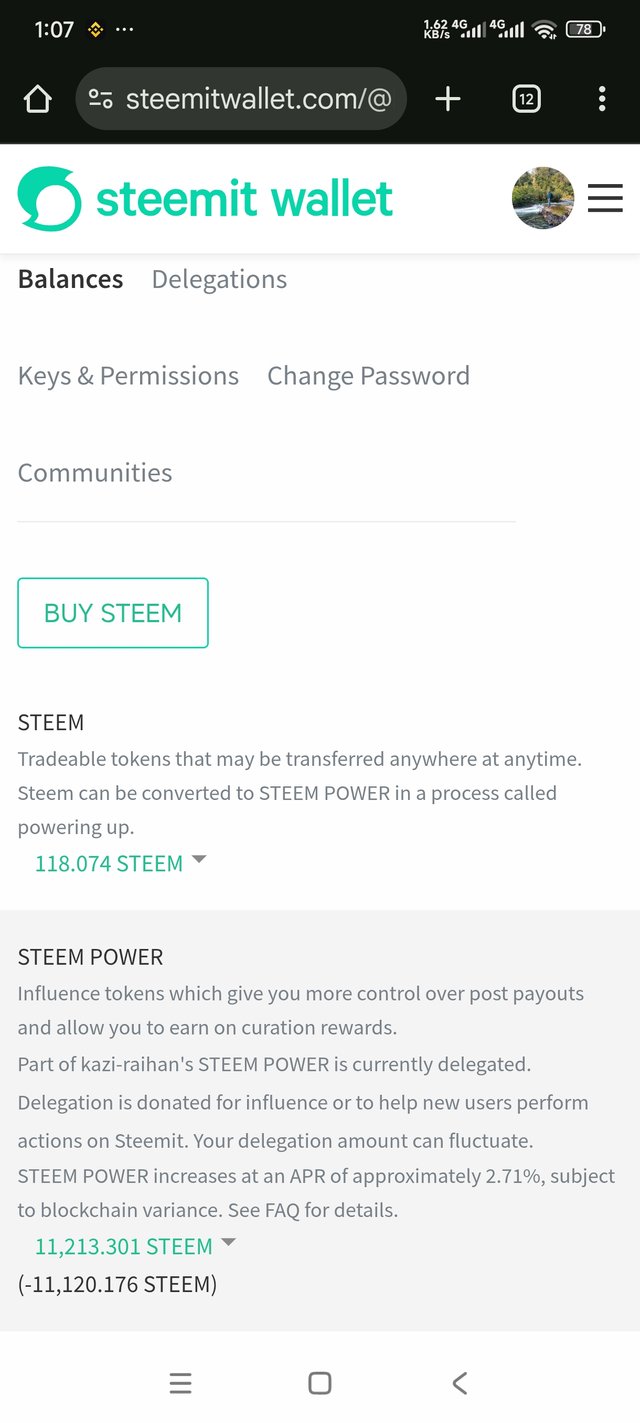Go to the Communities tab

pos(95,472)
